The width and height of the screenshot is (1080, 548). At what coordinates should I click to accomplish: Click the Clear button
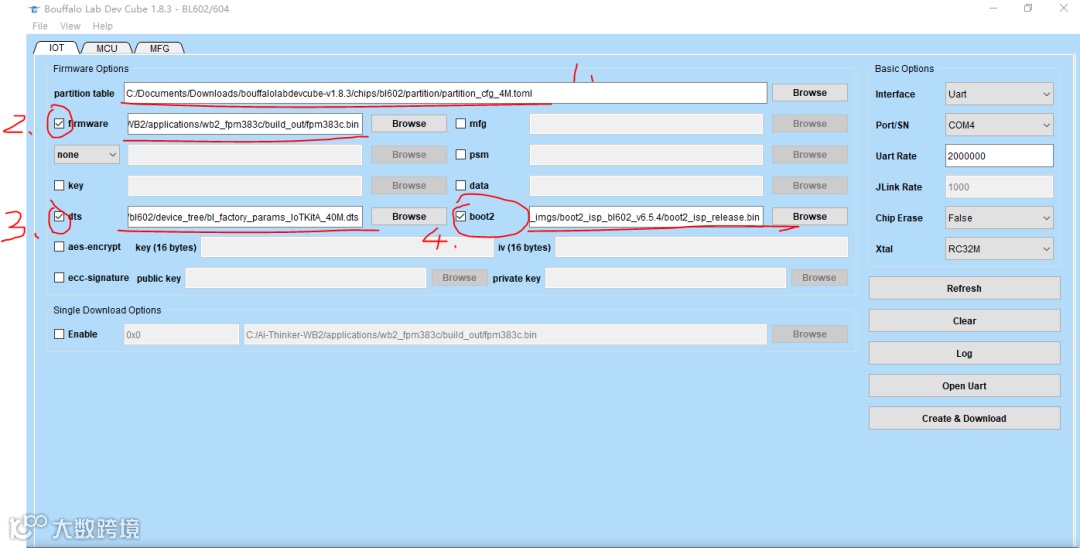[964, 321]
